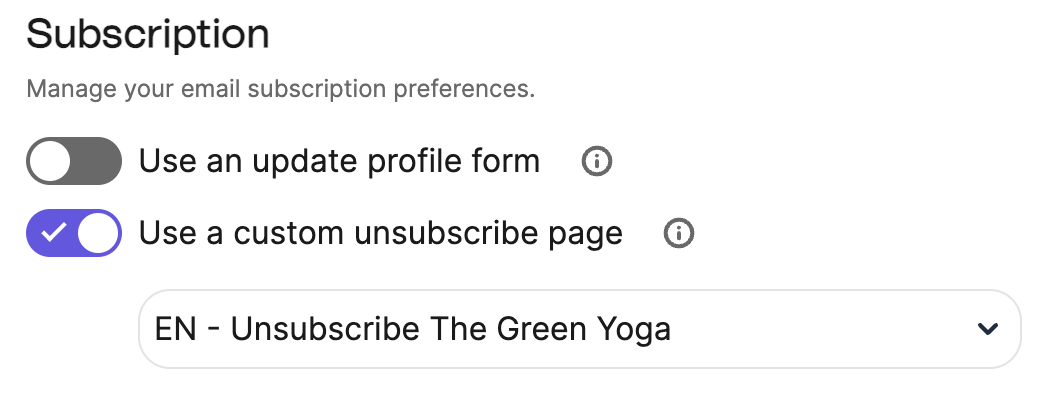The image size is (1048, 404).
Task: Expand the unsubscribe page dropdown chevron
Action: (x=988, y=329)
